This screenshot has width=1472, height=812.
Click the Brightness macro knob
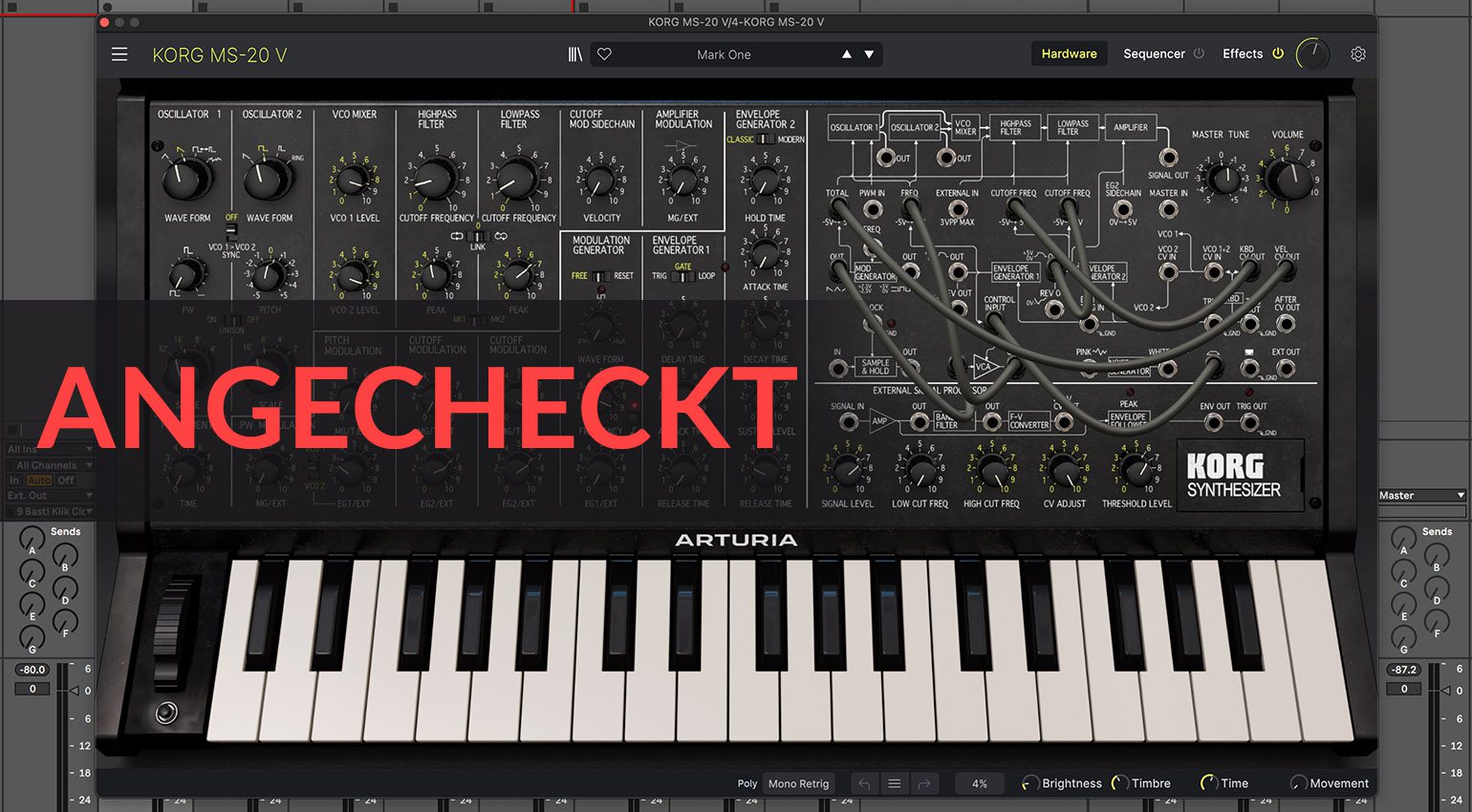pyautogui.click(x=1030, y=783)
